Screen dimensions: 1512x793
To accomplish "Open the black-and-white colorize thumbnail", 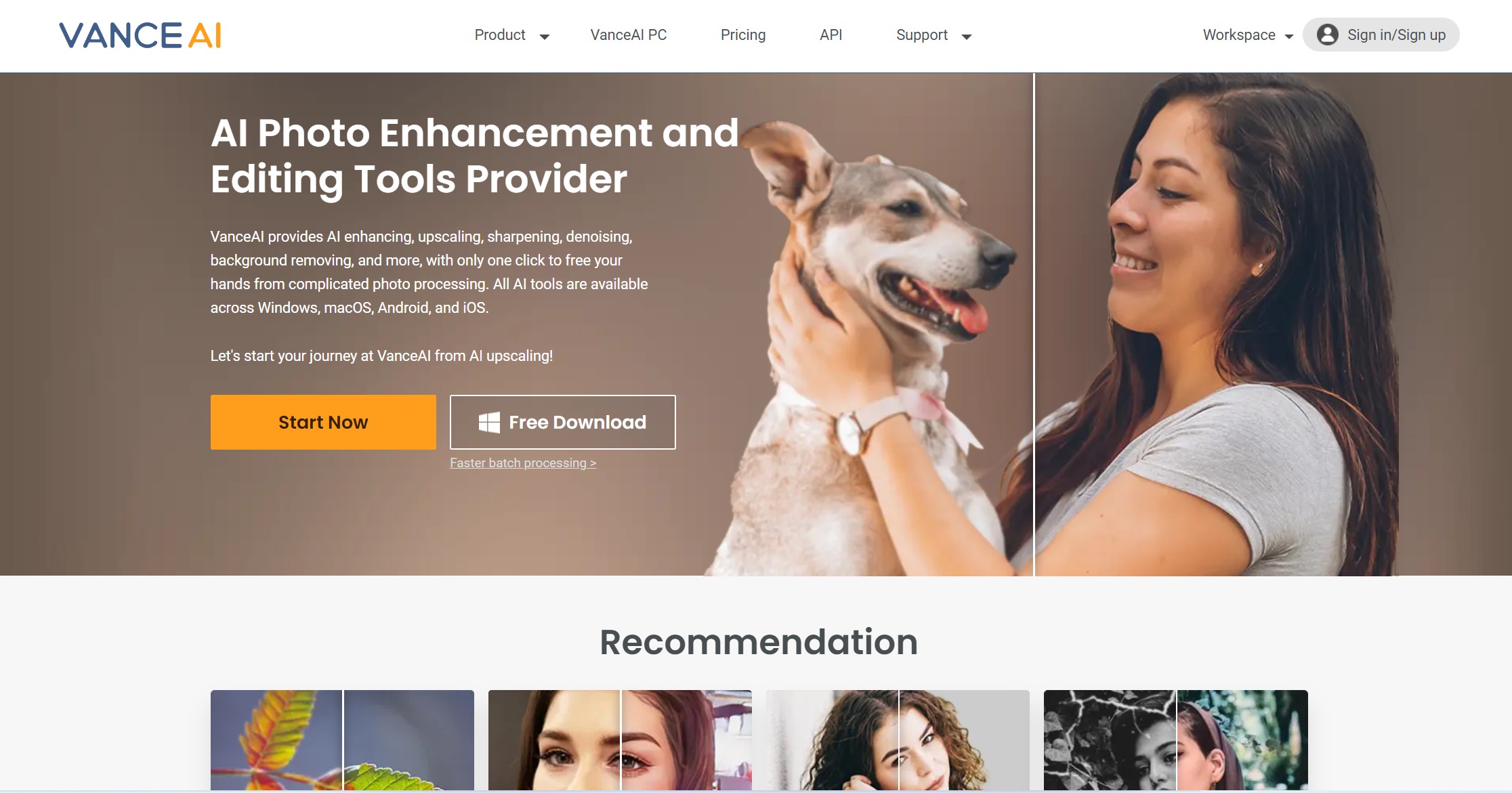I will pyautogui.click(x=1176, y=740).
